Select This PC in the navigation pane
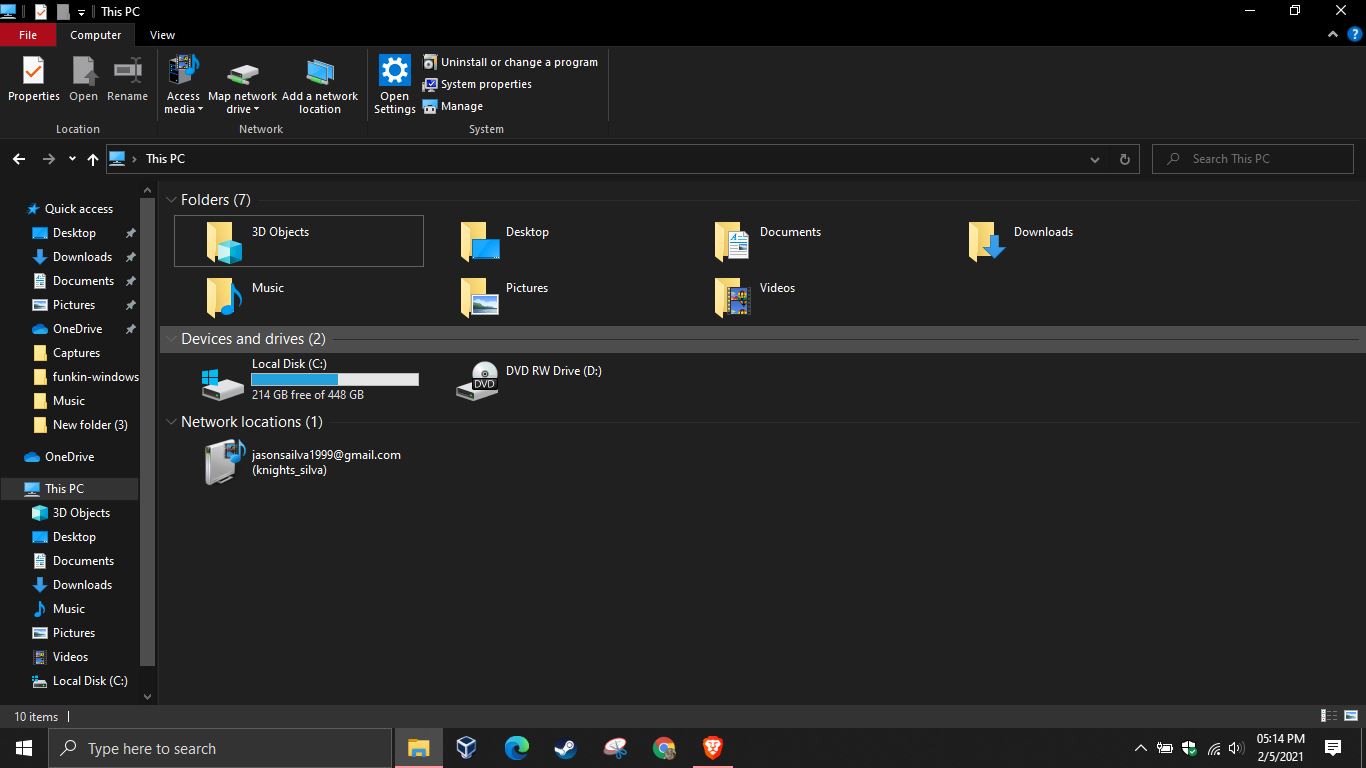 (x=70, y=489)
